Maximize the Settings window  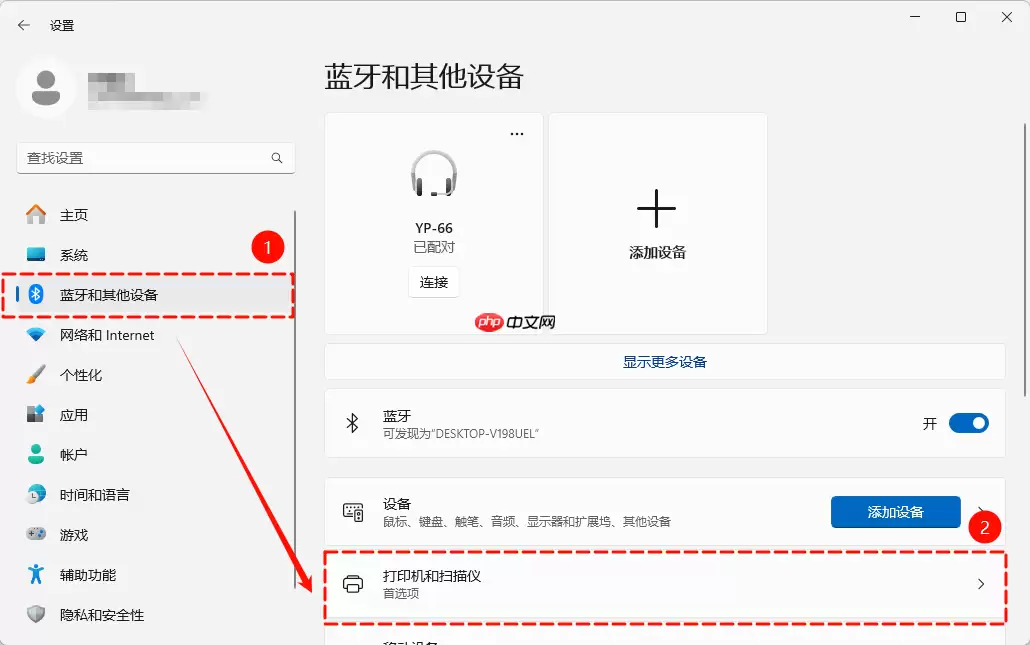(x=960, y=17)
